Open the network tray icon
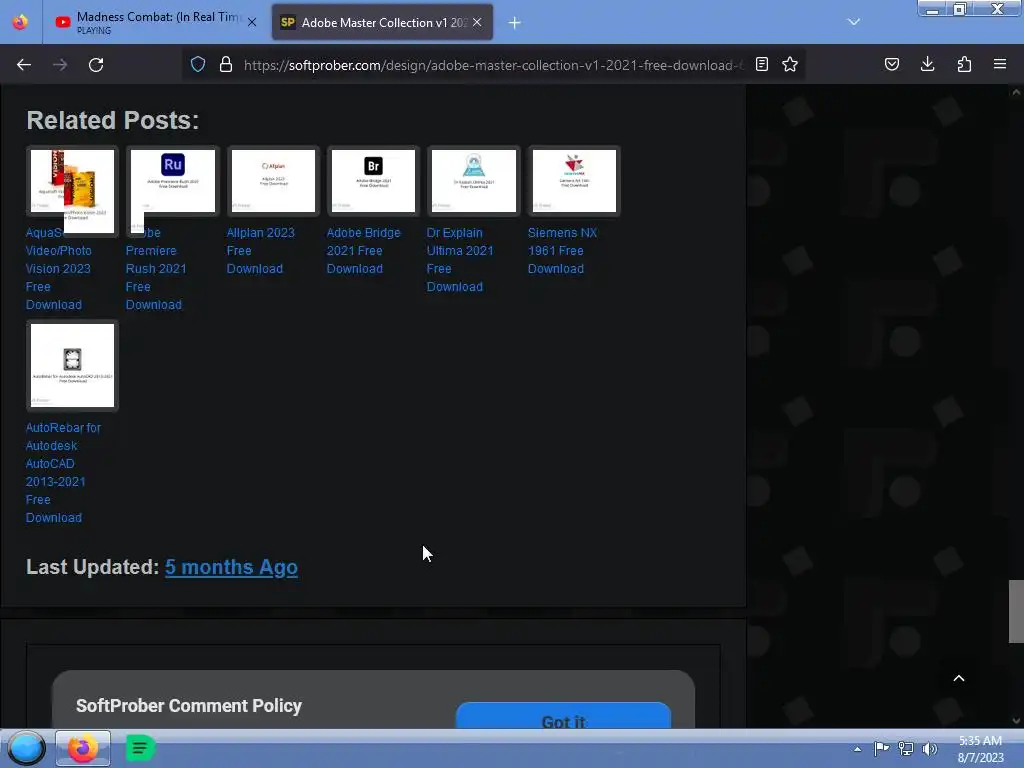The width and height of the screenshot is (1024, 768). pos(906,749)
